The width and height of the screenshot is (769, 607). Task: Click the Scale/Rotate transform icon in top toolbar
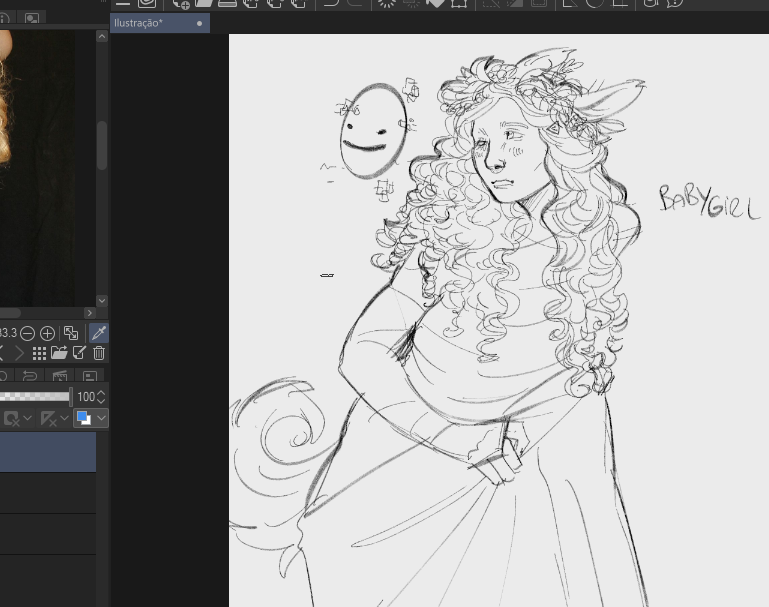459,3
